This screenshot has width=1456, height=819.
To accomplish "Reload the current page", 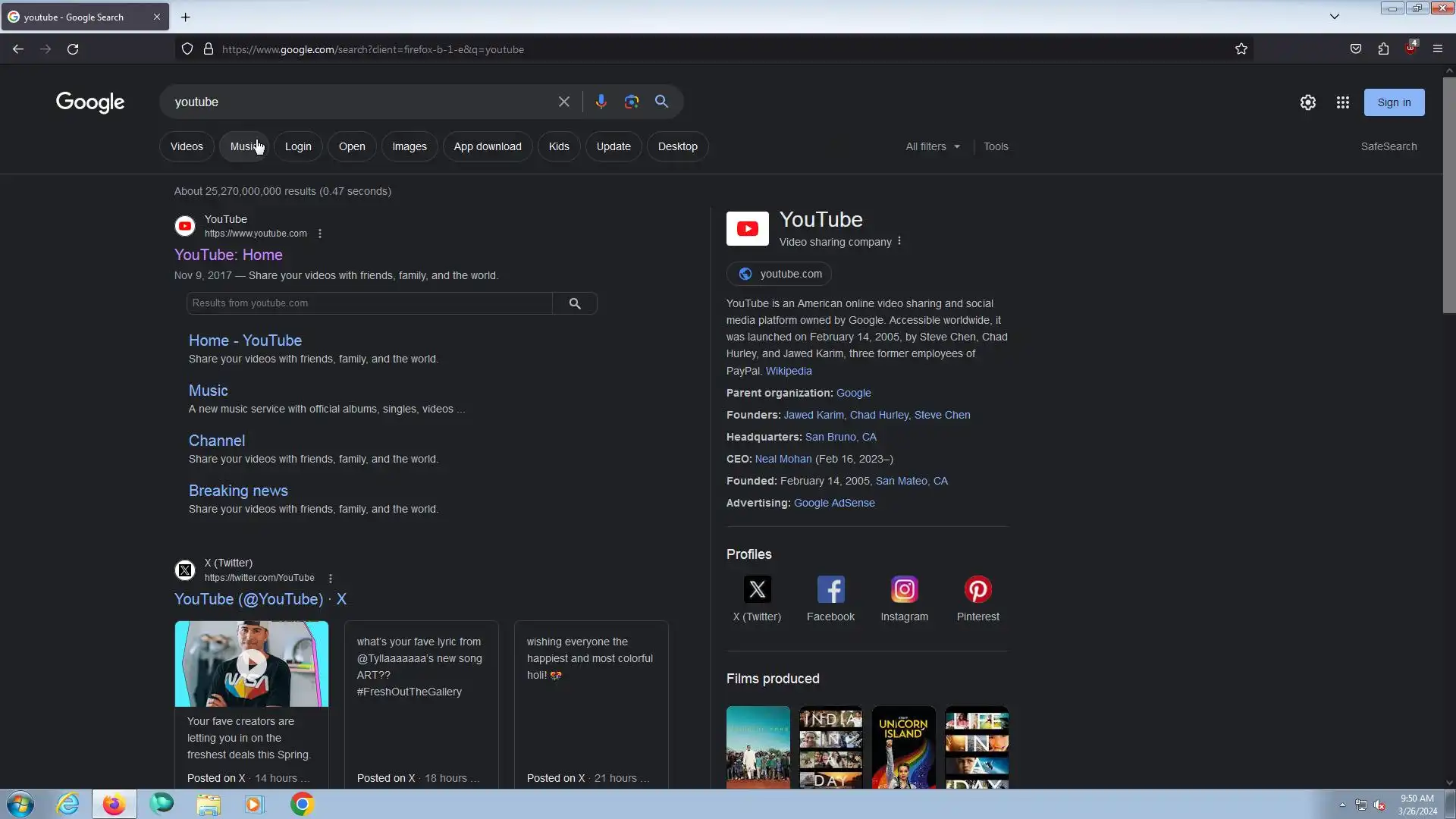I will (x=73, y=49).
